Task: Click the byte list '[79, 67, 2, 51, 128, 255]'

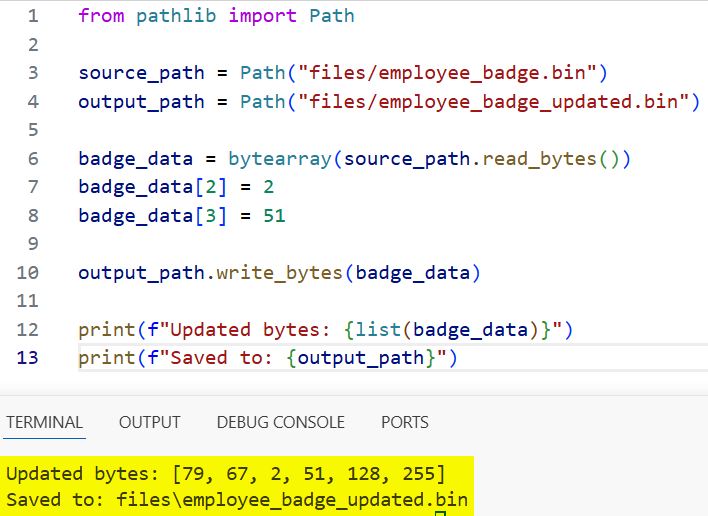Action: (x=309, y=474)
